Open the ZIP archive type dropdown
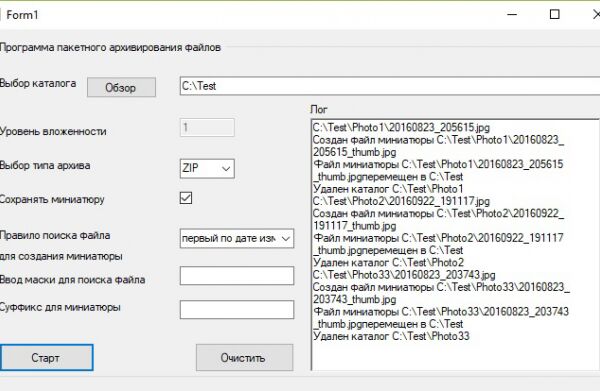 tap(207, 168)
